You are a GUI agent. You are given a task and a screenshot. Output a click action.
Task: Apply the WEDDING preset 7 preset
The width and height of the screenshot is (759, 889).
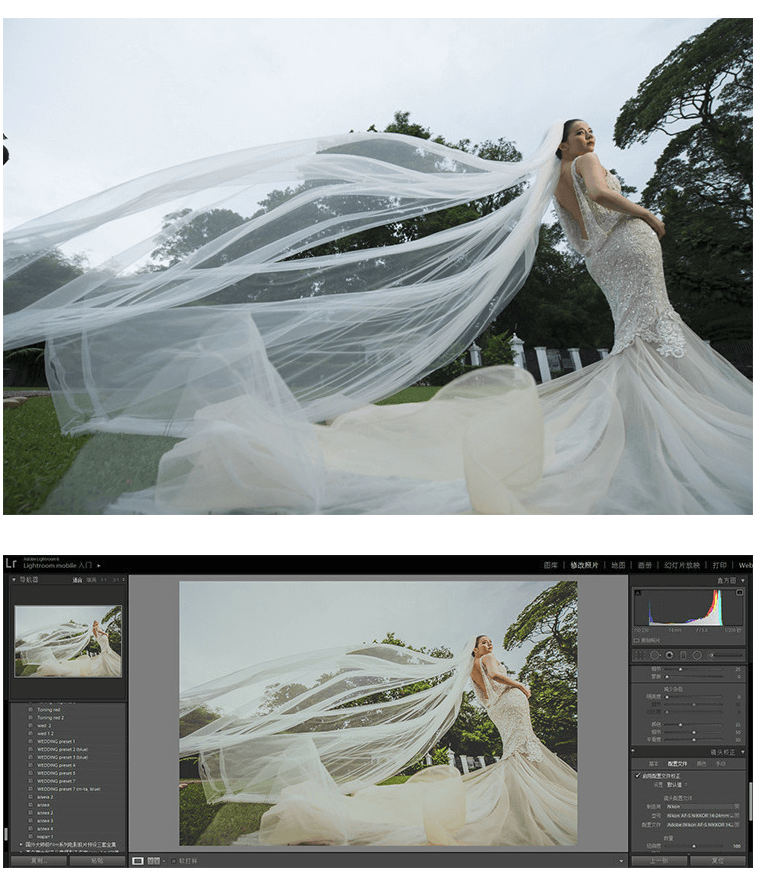click(x=56, y=781)
